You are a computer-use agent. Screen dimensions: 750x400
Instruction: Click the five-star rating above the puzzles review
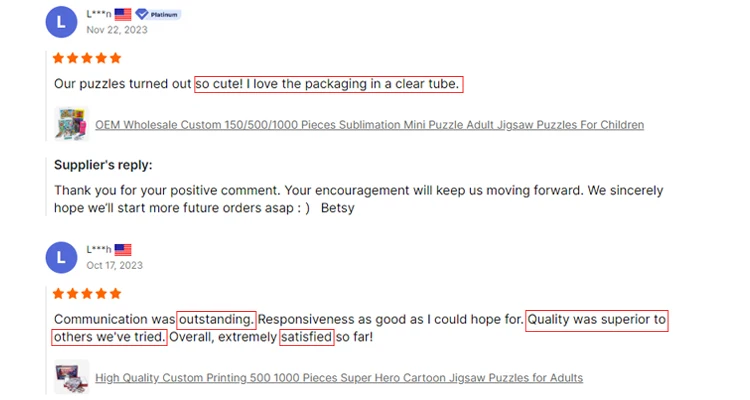[x=87, y=58]
